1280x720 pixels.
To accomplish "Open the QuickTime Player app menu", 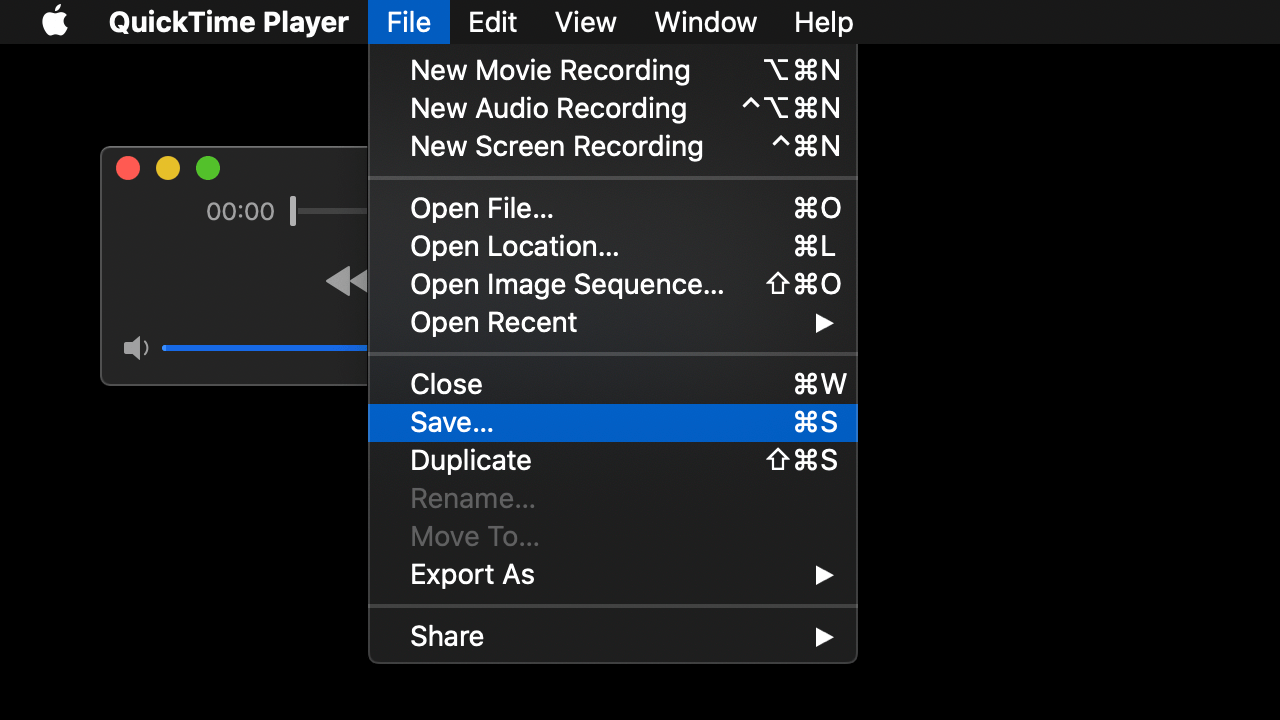I will pos(228,22).
